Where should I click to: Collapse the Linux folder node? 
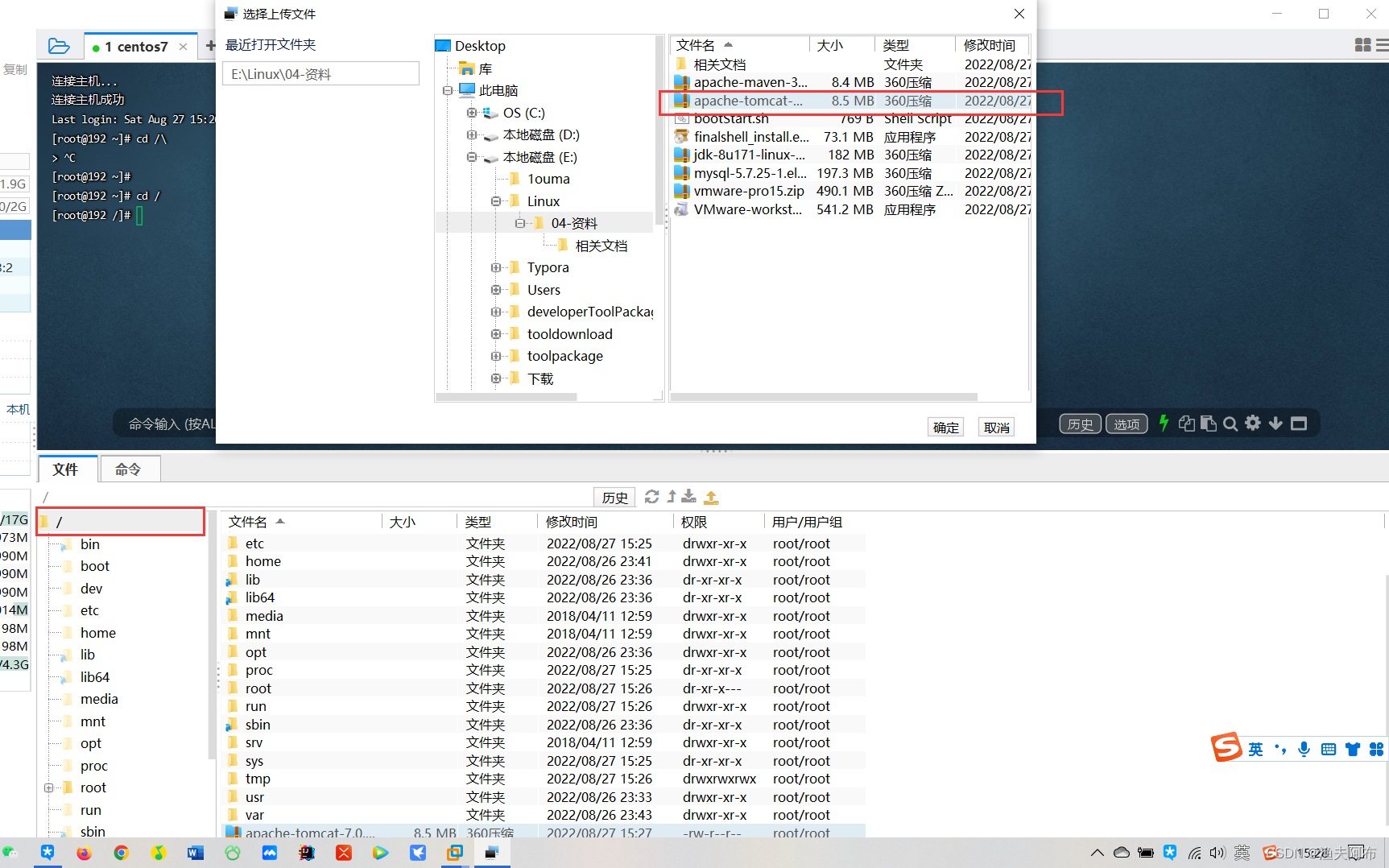coord(496,201)
